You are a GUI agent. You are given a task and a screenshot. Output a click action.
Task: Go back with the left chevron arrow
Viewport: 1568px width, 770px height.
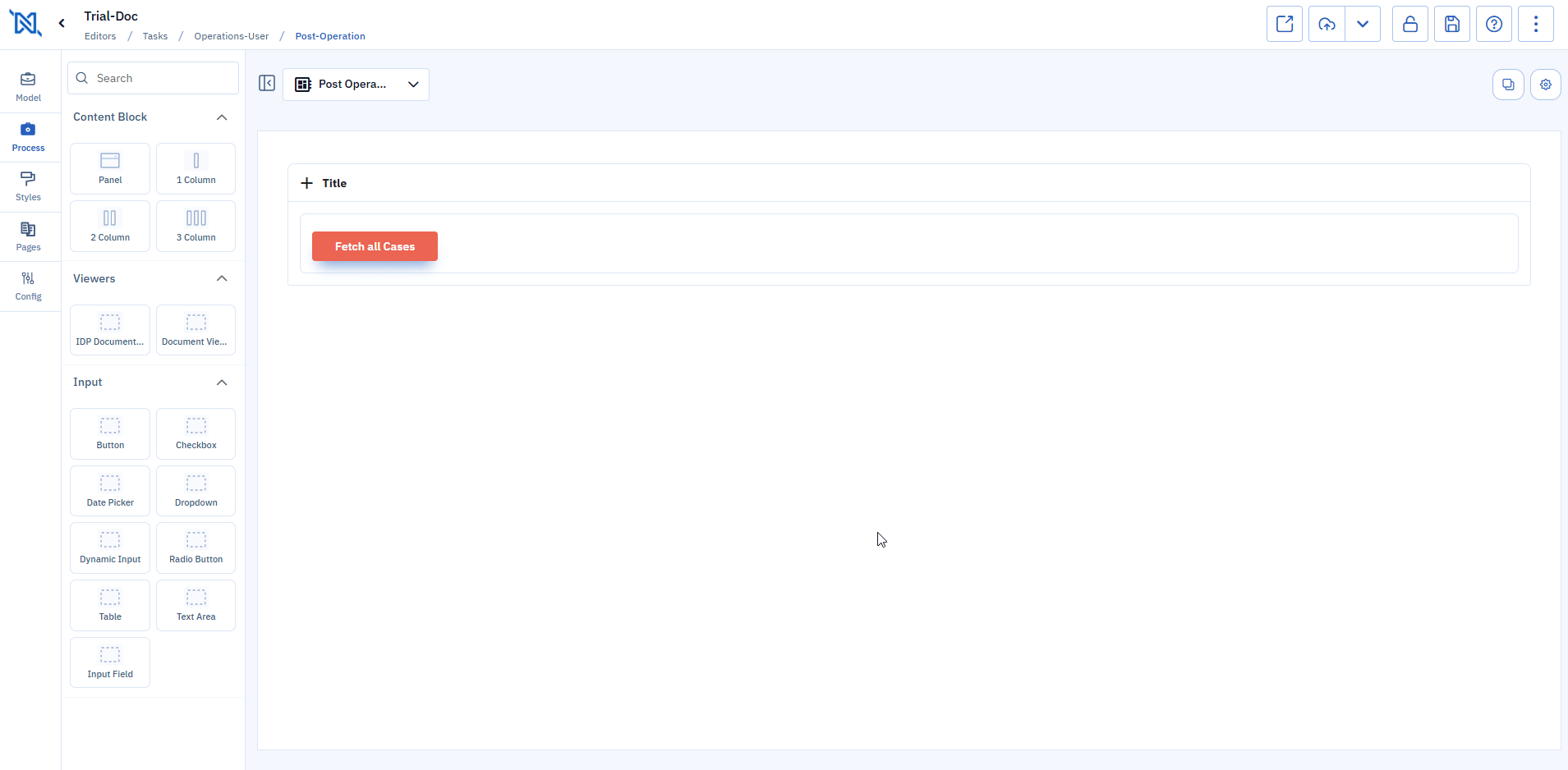click(62, 23)
